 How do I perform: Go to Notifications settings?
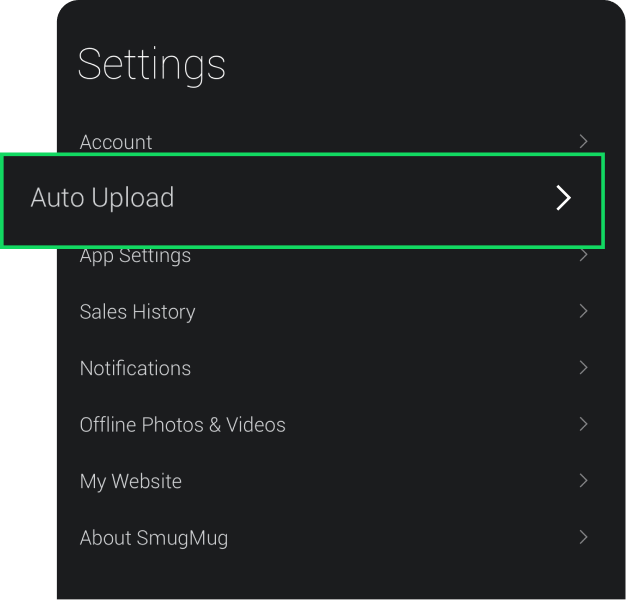(135, 368)
